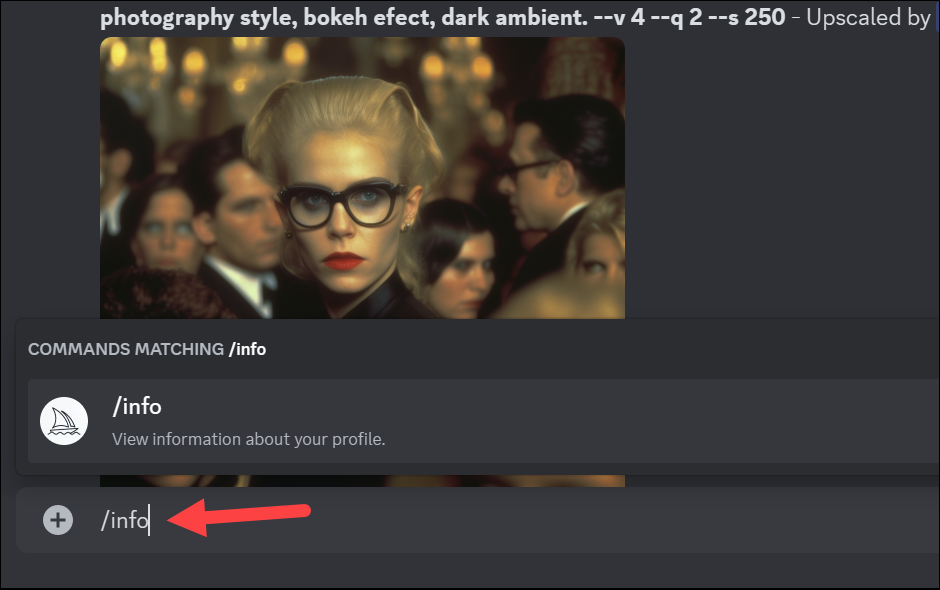940x590 pixels.
Task: Click the blue user mention after Upscaled by
Action: [937, 17]
